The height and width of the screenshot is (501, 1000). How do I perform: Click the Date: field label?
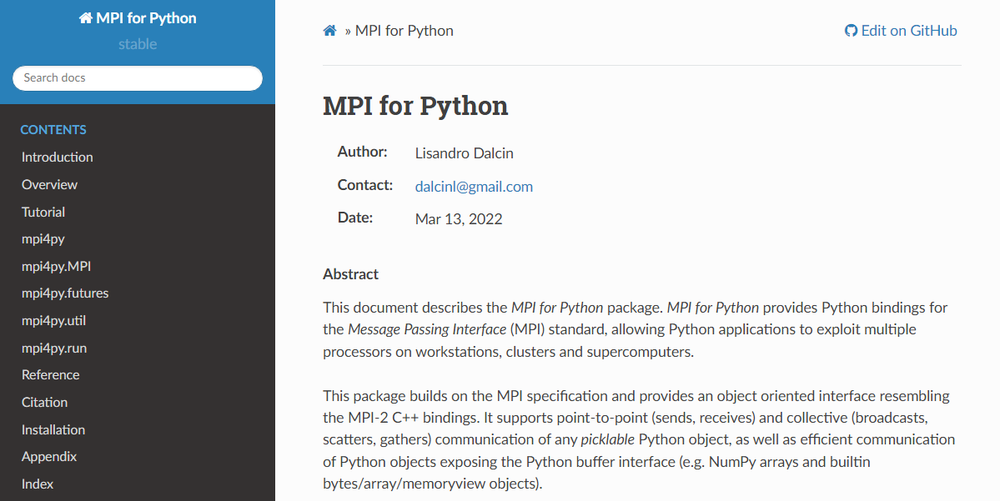pos(355,217)
